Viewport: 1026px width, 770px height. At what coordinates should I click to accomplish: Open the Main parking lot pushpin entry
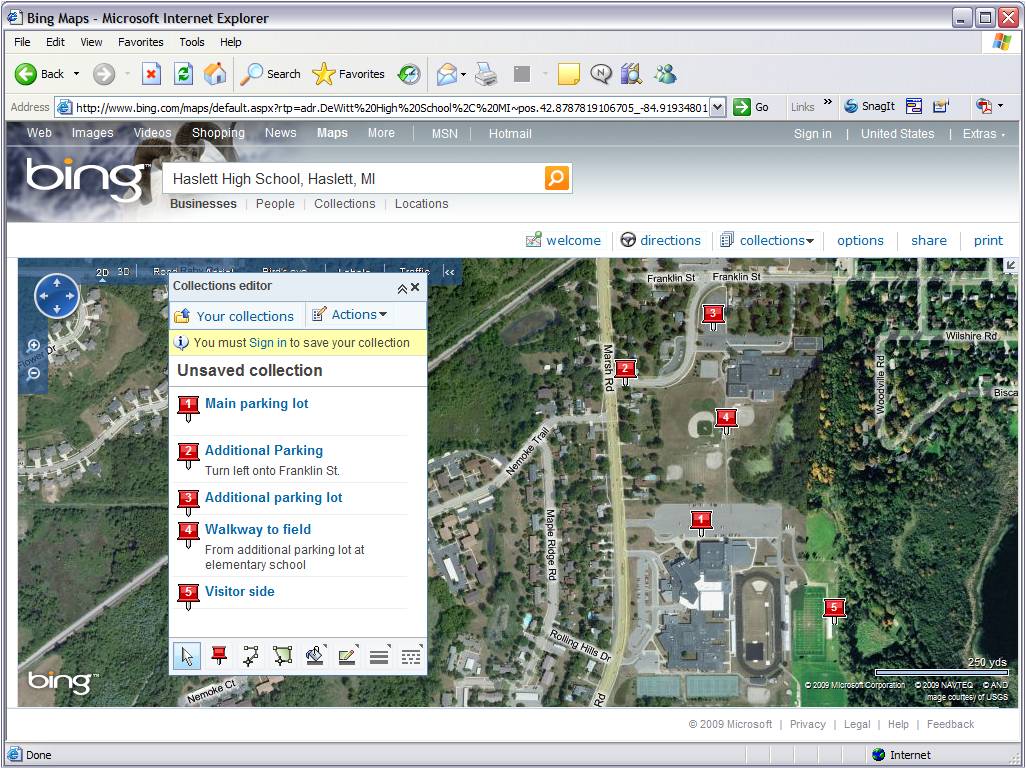(x=256, y=403)
